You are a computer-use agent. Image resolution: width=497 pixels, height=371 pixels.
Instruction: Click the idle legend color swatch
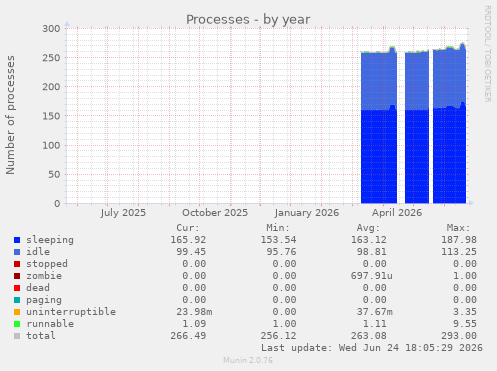point(17,252)
